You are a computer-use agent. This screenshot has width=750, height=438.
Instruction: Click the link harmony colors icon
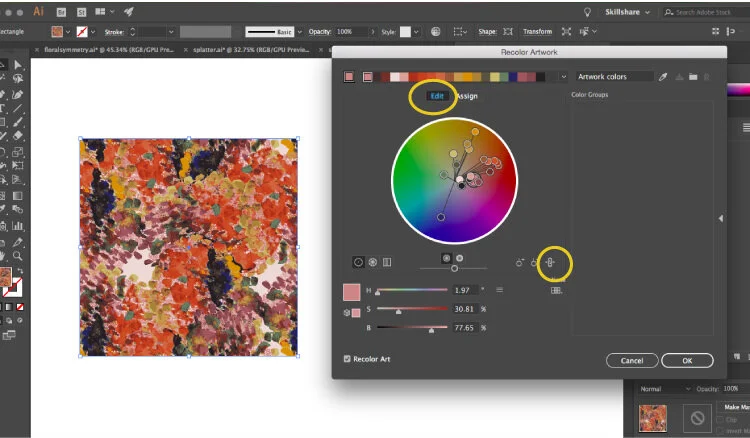pyautogui.click(x=550, y=262)
